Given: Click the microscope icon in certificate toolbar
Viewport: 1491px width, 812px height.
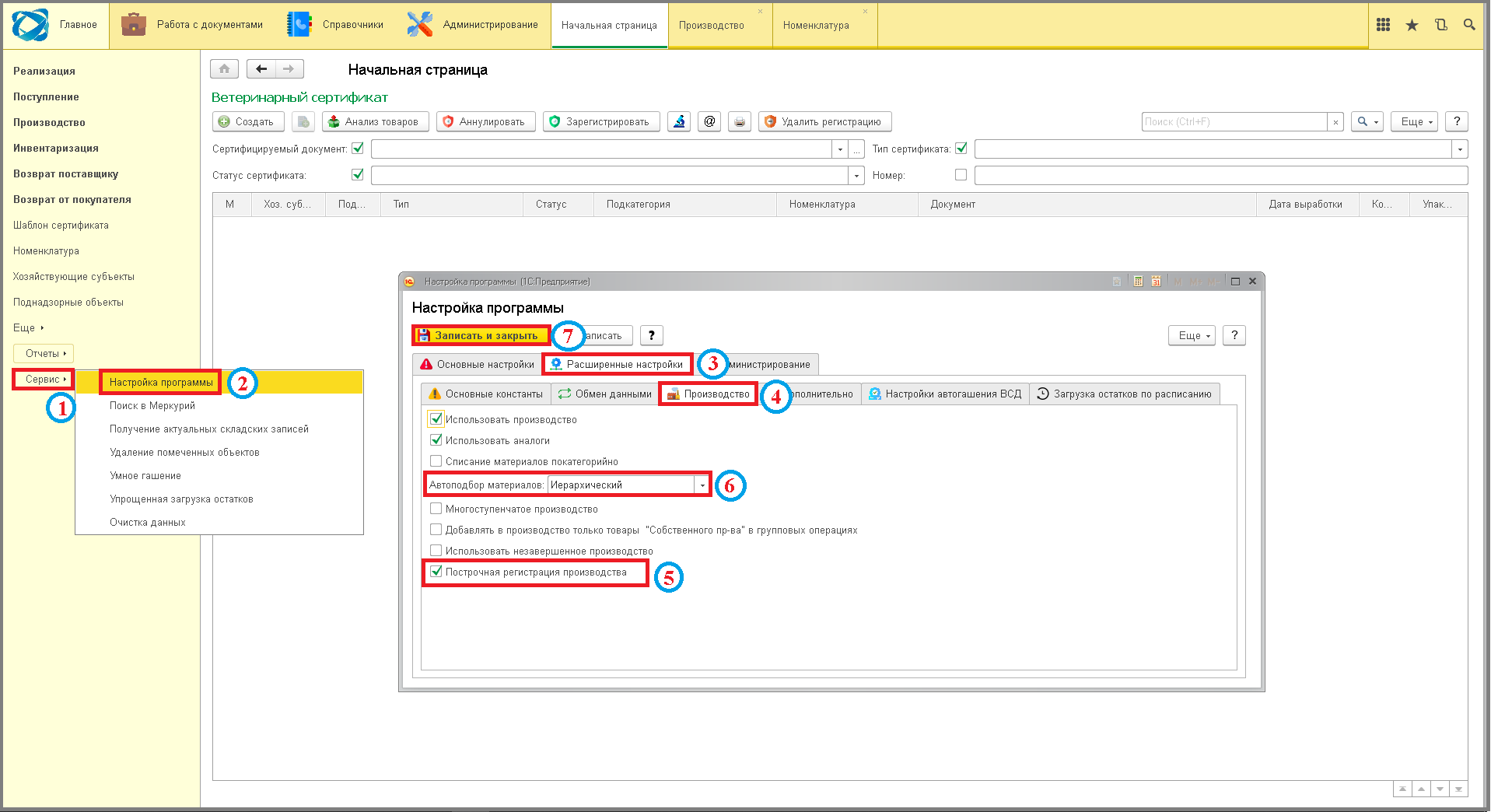Looking at the screenshot, I should (679, 121).
